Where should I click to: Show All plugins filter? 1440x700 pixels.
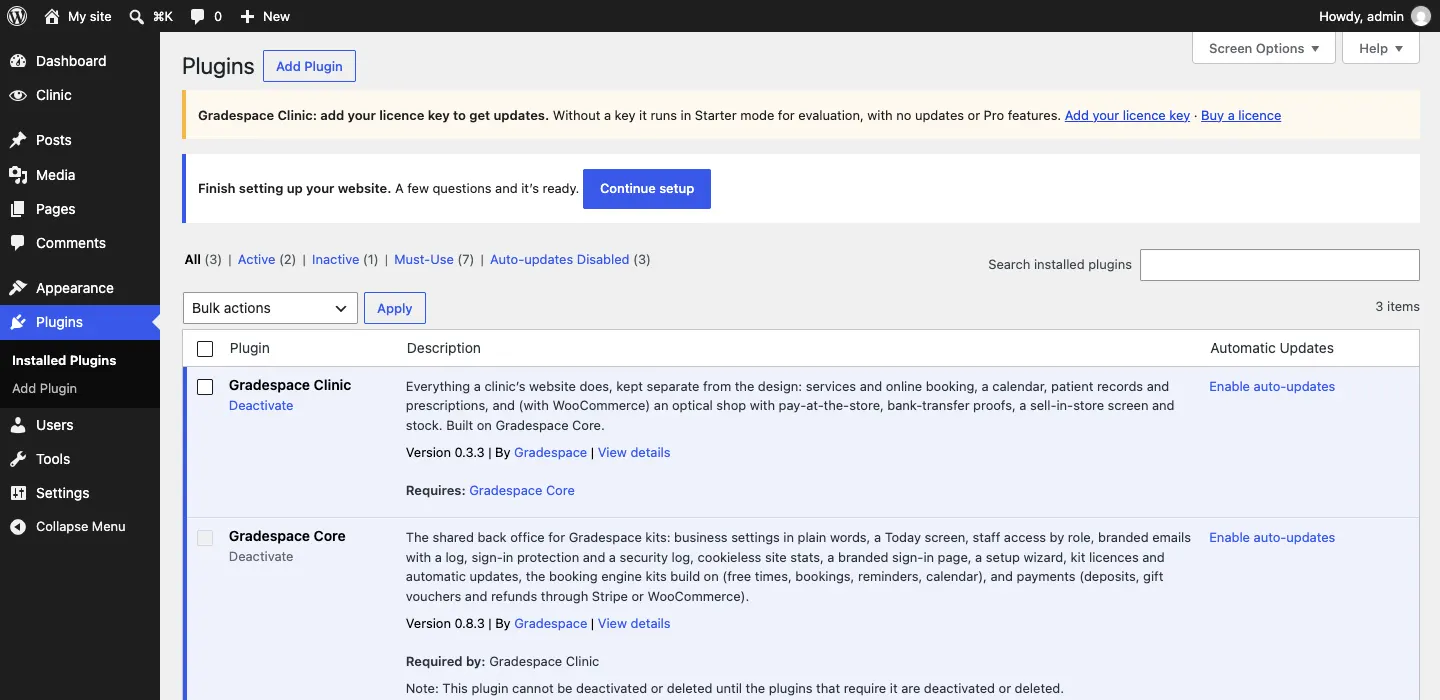coord(193,259)
